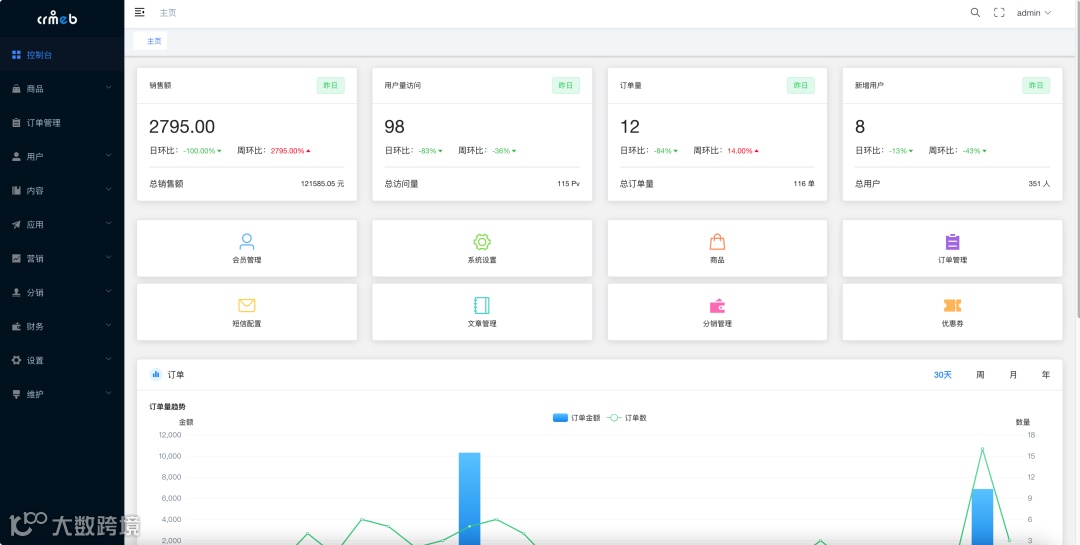This screenshot has height=545, width=1080.
Task: Open 会员管理 shortcut with user icon
Action: coord(247,248)
